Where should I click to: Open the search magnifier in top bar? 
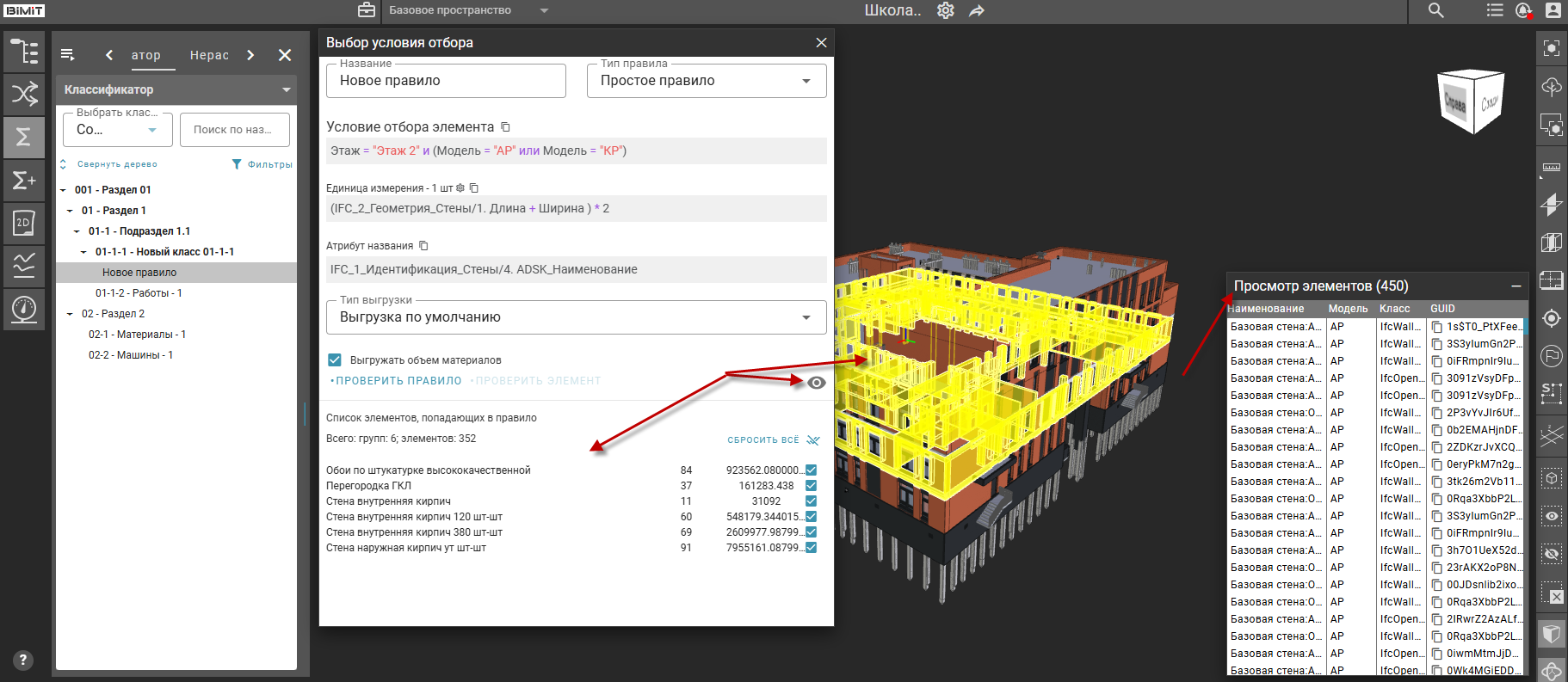pos(1435,10)
